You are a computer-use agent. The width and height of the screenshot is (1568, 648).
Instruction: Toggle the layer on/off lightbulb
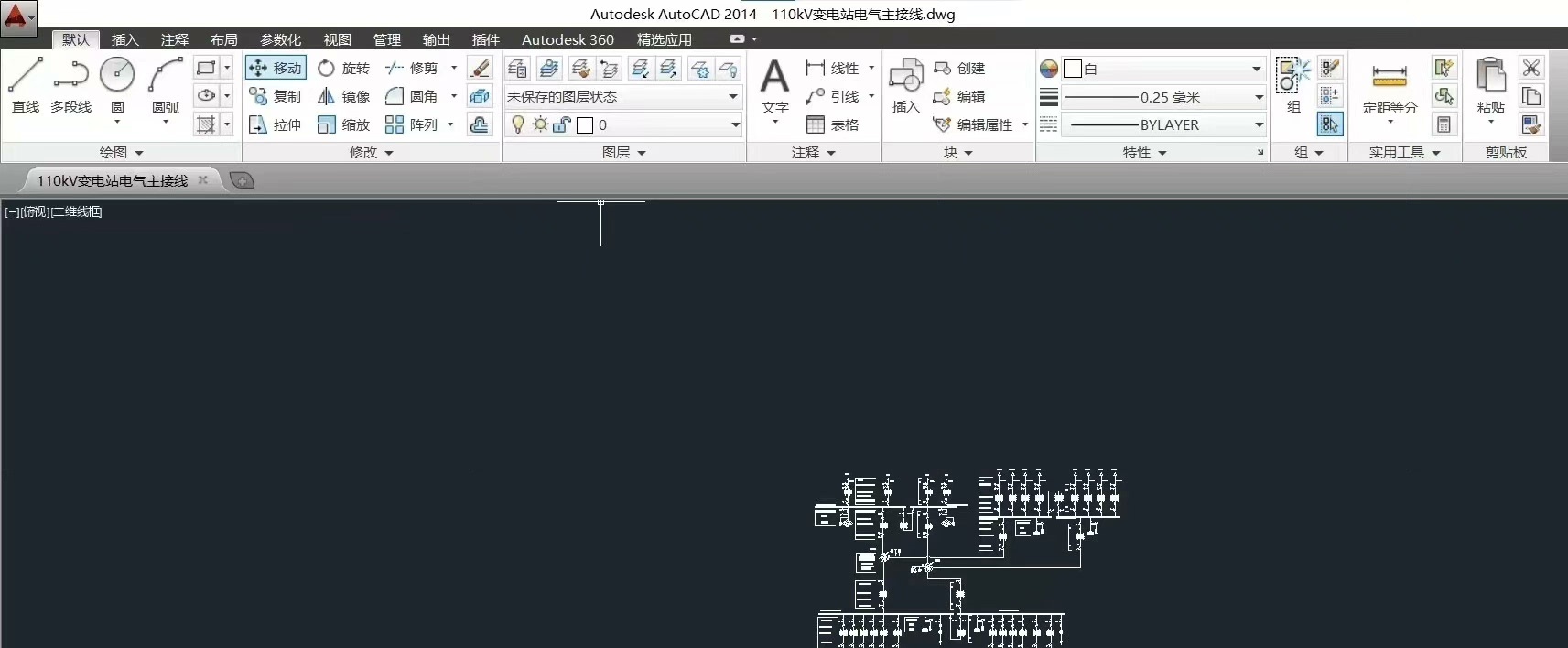point(517,124)
